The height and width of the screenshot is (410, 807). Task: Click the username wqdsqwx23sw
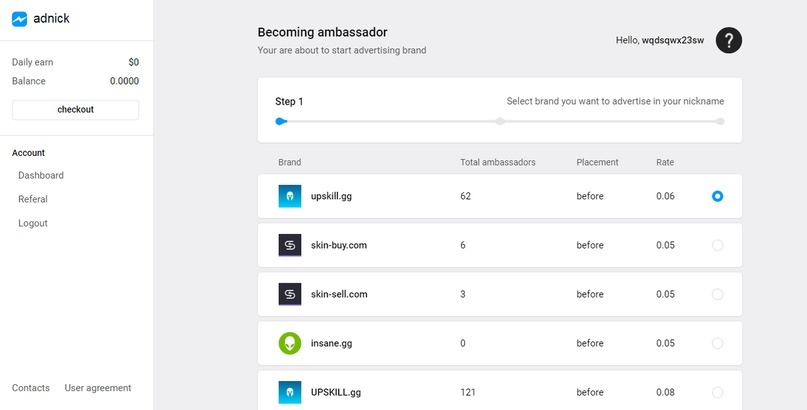click(673, 41)
